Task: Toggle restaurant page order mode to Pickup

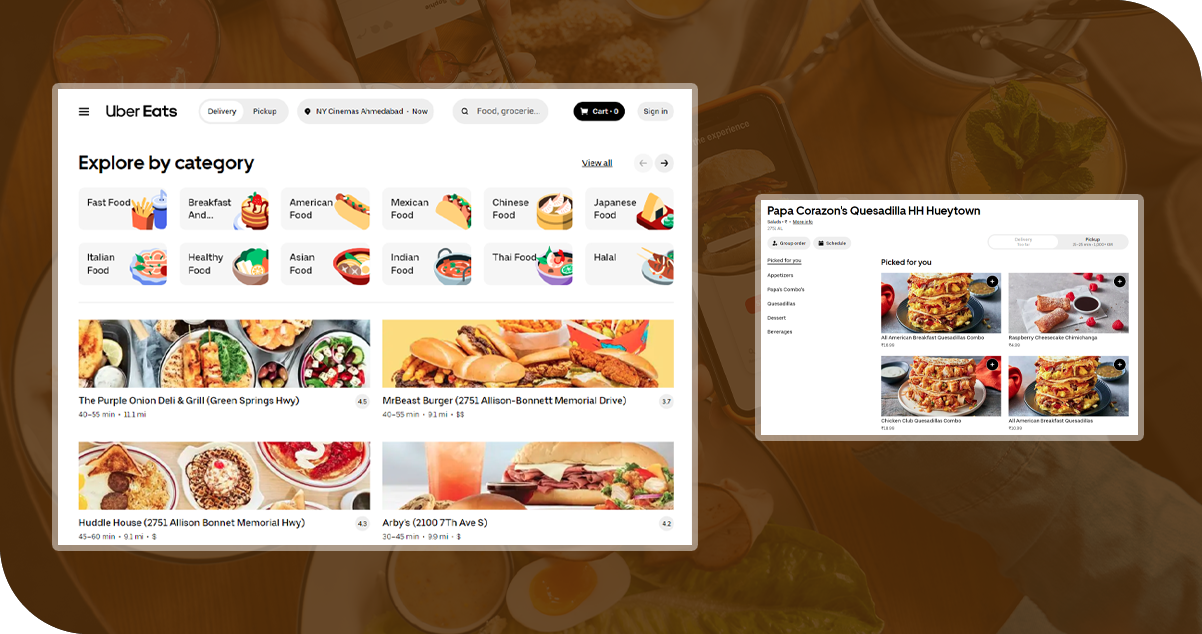Action: [1092, 242]
